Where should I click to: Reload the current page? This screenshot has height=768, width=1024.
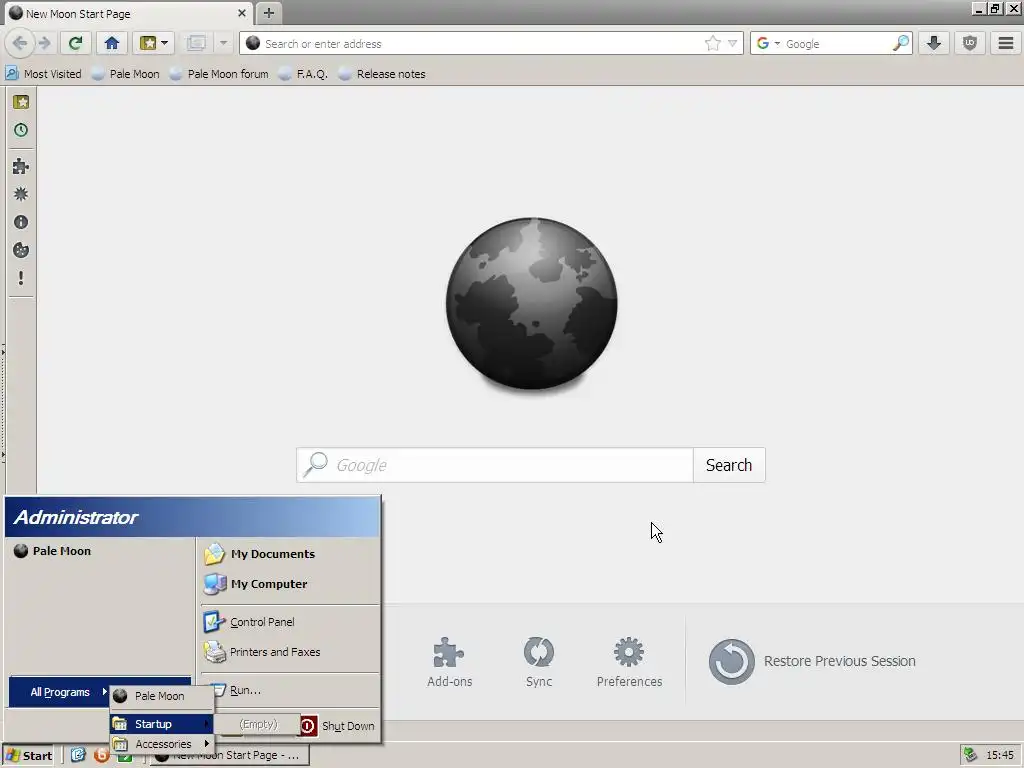(75, 44)
